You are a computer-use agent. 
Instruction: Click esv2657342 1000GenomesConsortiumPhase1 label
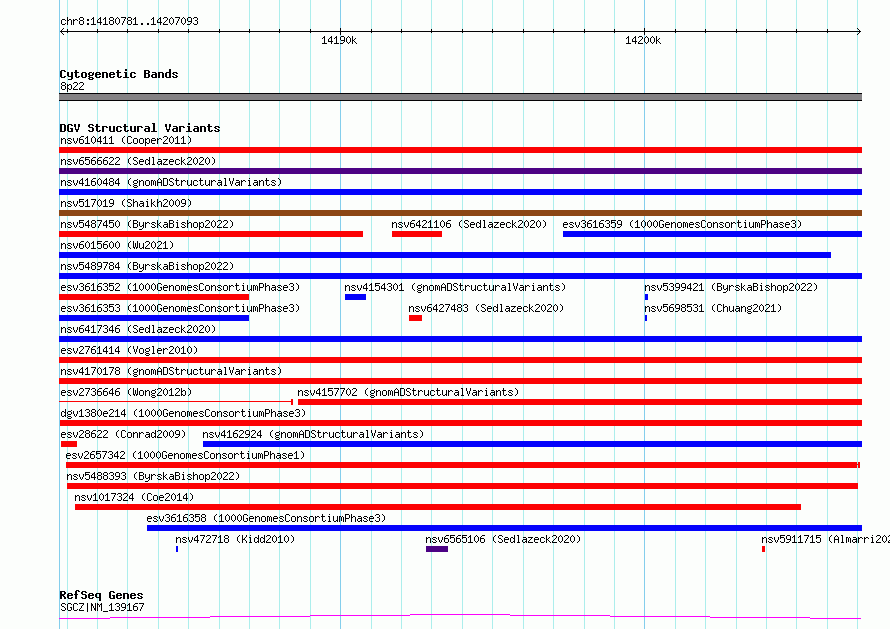click(185, 455)
